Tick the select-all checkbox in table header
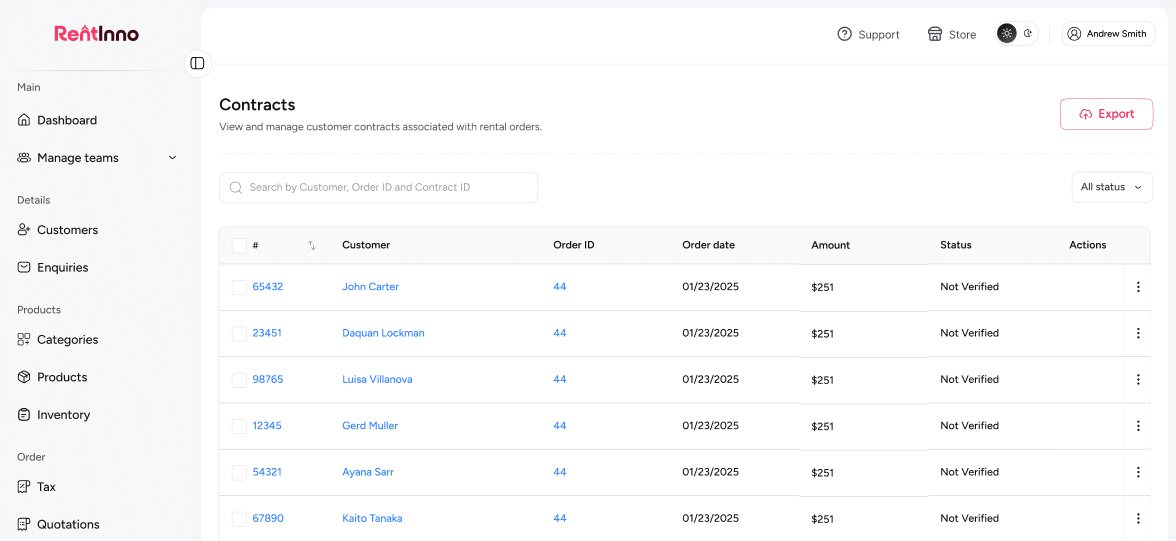Image resolution: width=1176 pixels, height=541 pixels. tap(239, 245)
